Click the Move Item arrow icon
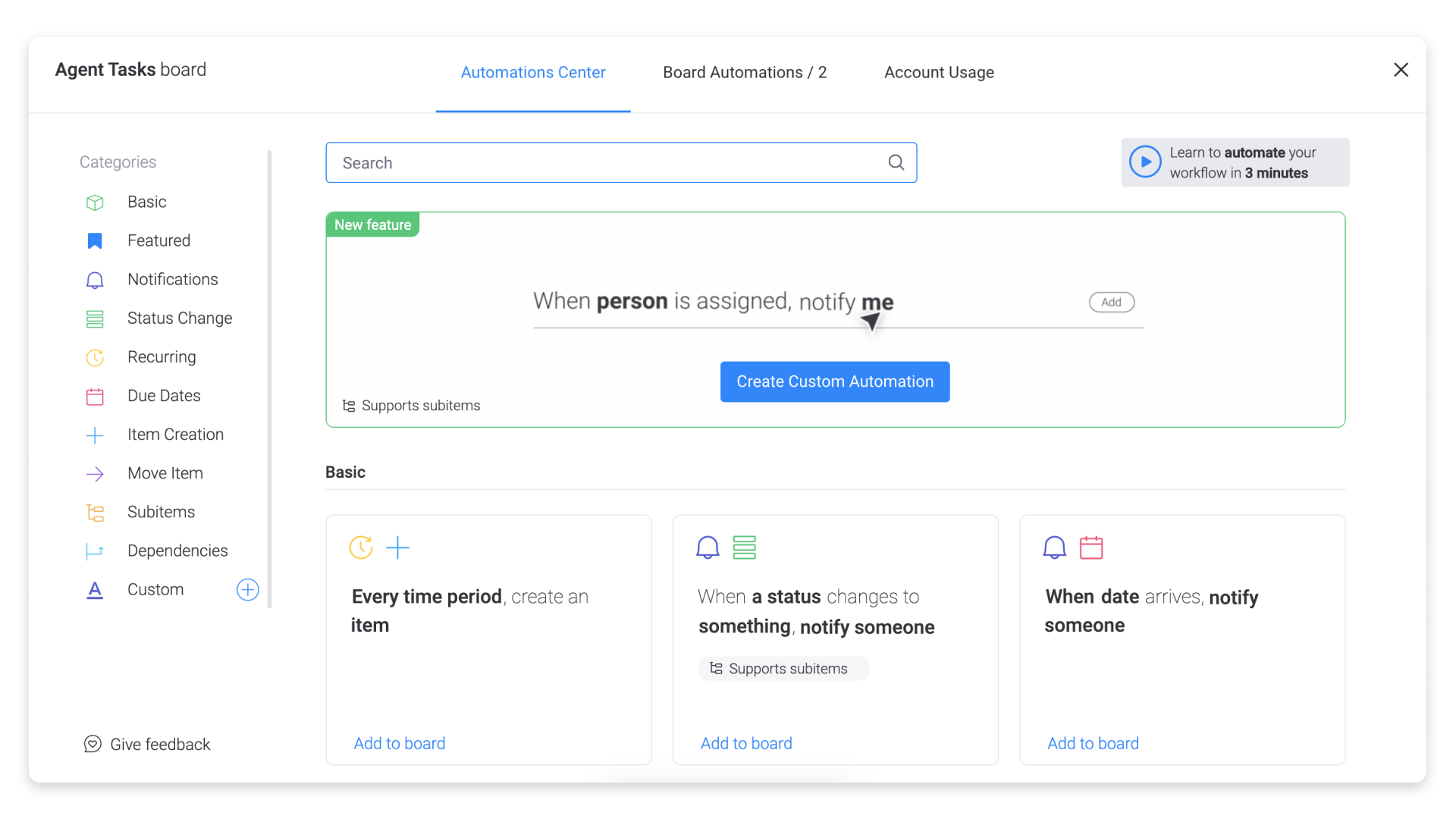1456x819 pixels. [95, 474]
